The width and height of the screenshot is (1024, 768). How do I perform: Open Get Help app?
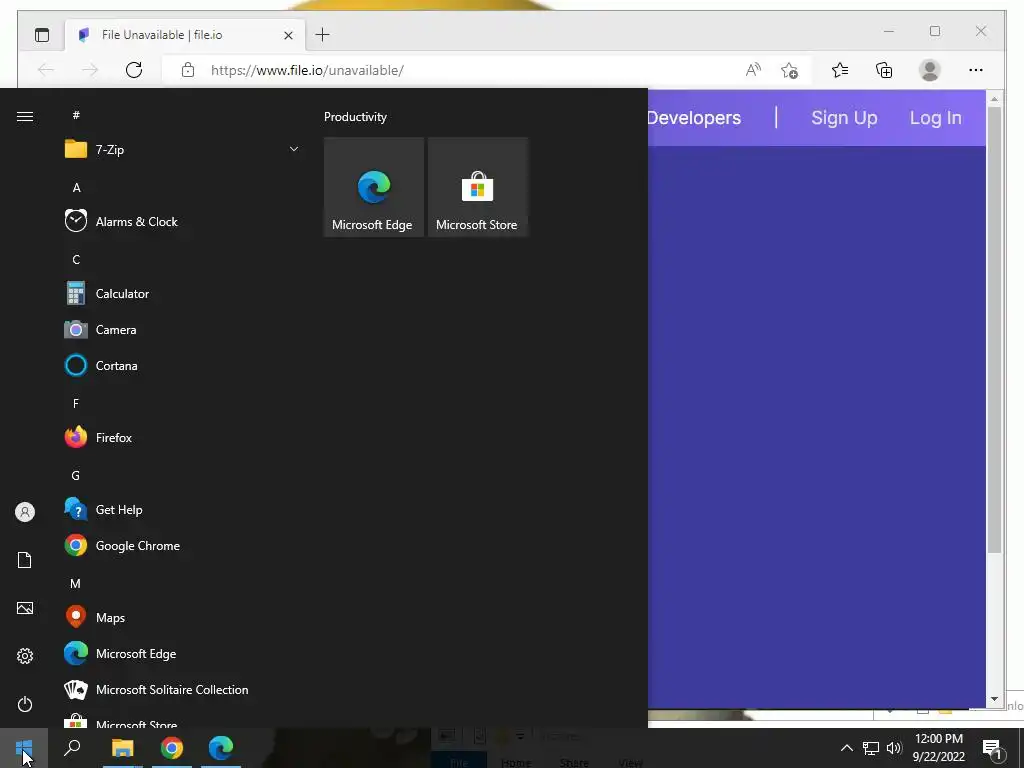click(x=182, y=509)
